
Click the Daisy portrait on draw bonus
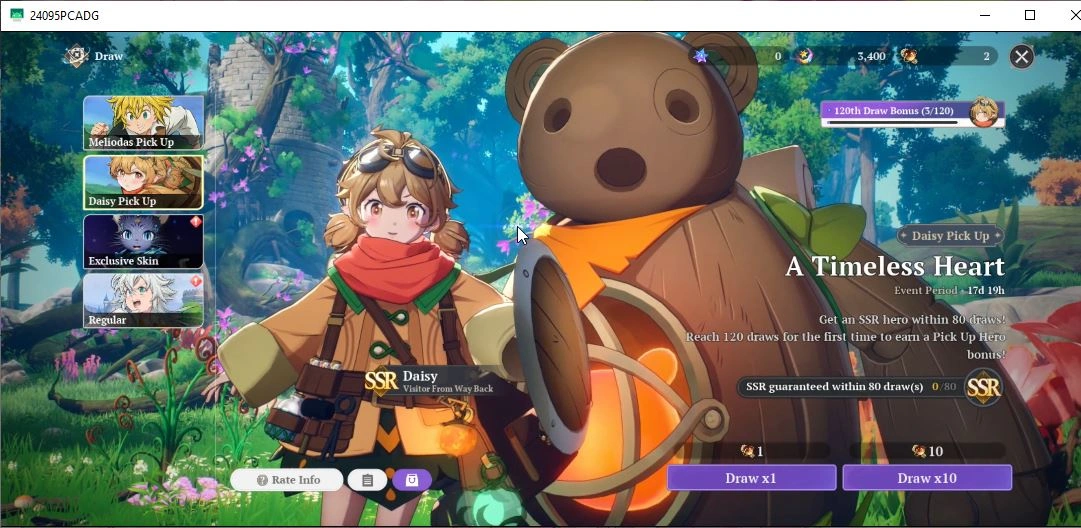[x=984, y=112]
